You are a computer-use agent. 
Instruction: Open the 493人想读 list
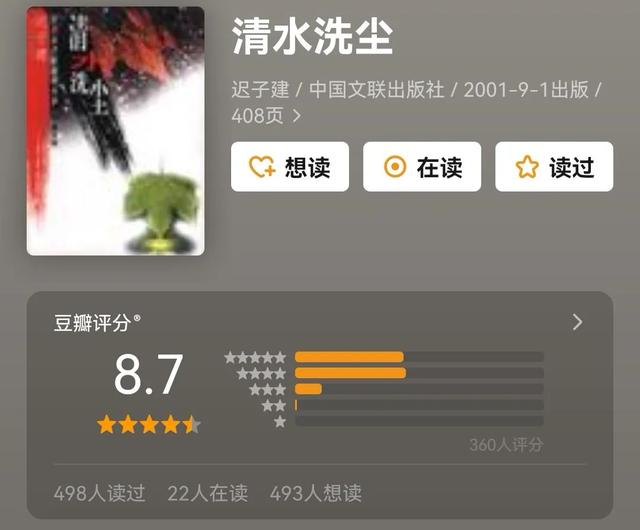316,493
